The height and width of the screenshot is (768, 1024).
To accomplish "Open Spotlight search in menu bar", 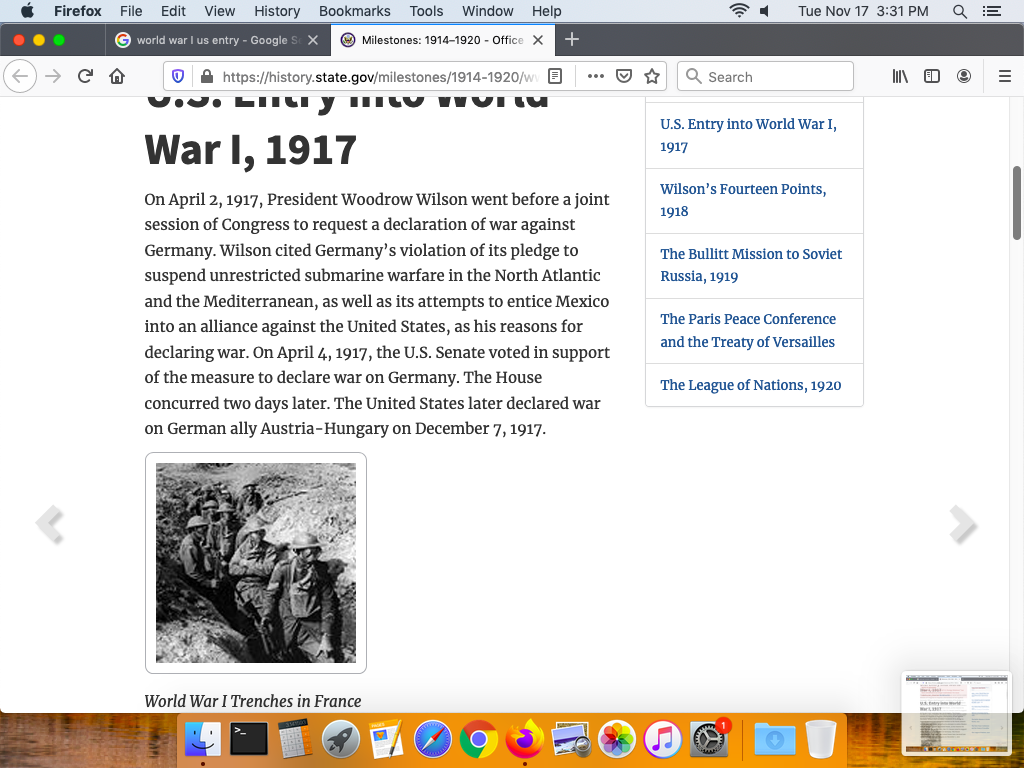I will (x=960, y=11).
